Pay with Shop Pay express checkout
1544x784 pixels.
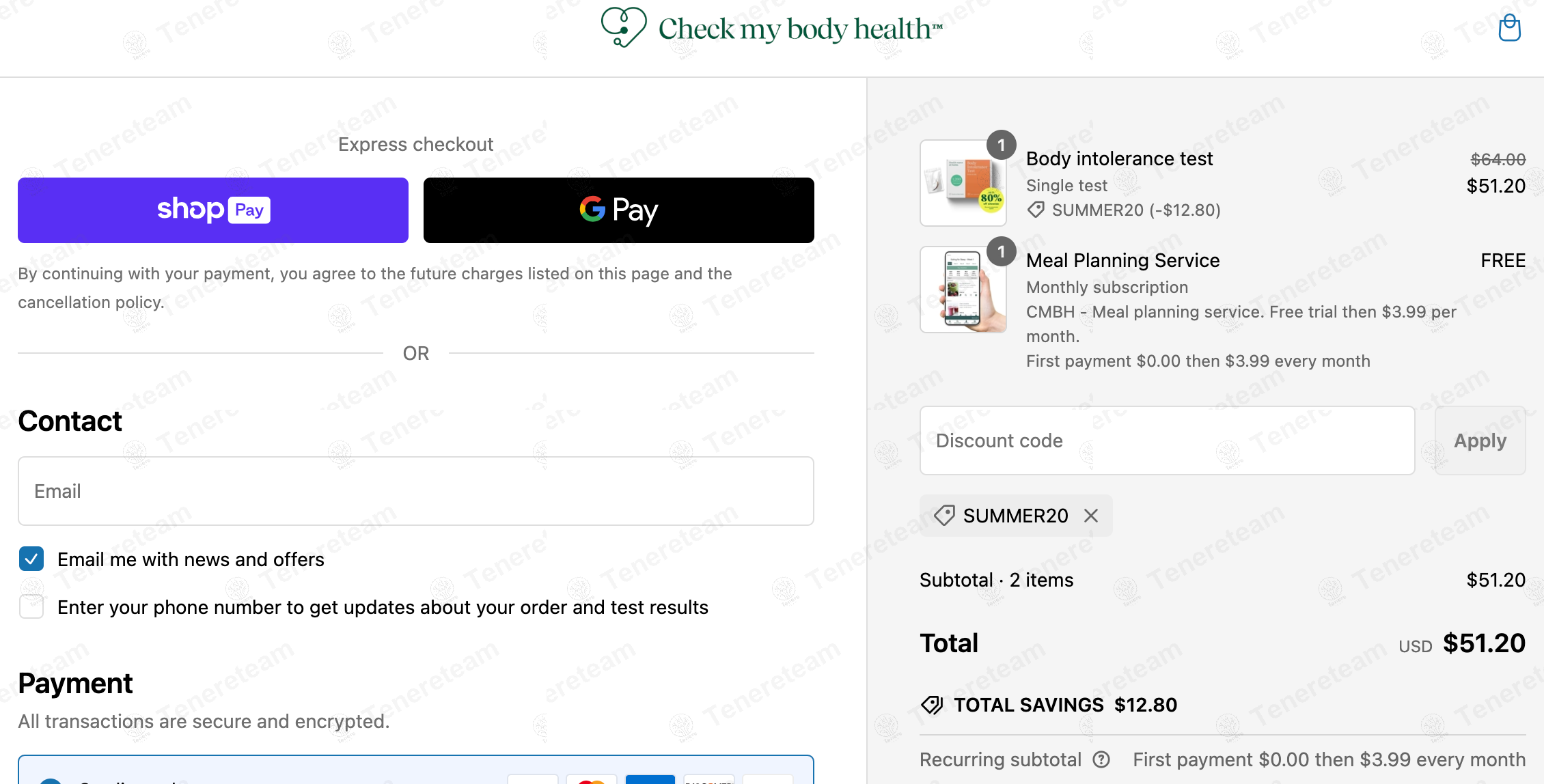pyautogui.click(x=213, y=210)
